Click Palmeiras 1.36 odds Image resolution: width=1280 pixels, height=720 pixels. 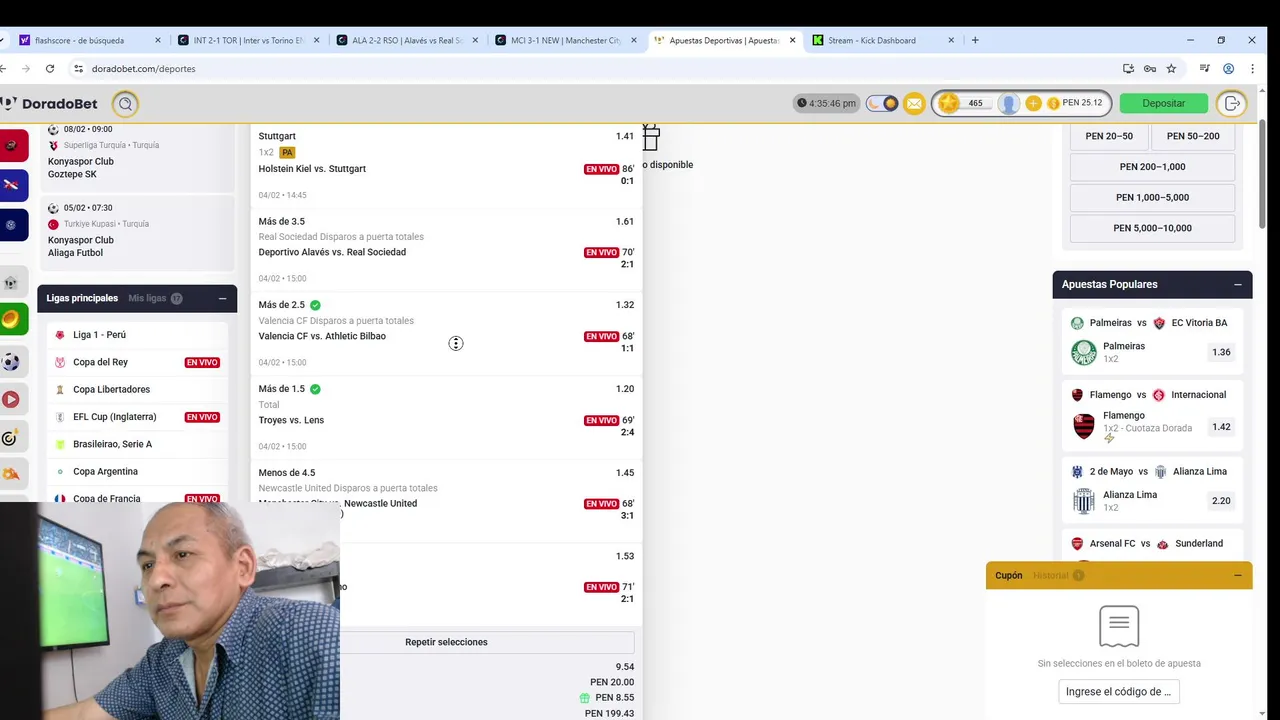coord(1220,352)
